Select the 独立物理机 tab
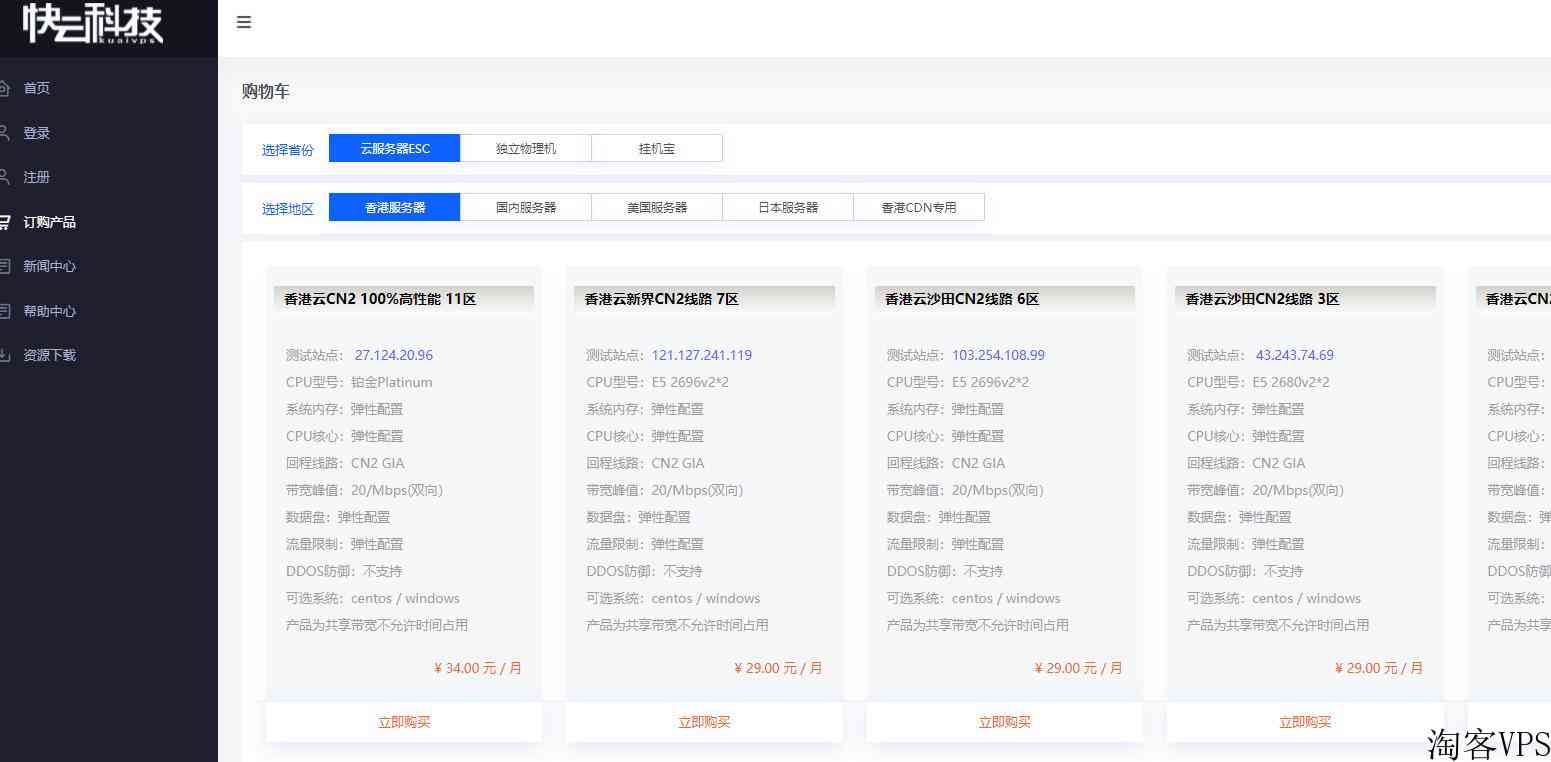Image resolution: width=1551 pixels, height=762 pixels. pos(526,148)
